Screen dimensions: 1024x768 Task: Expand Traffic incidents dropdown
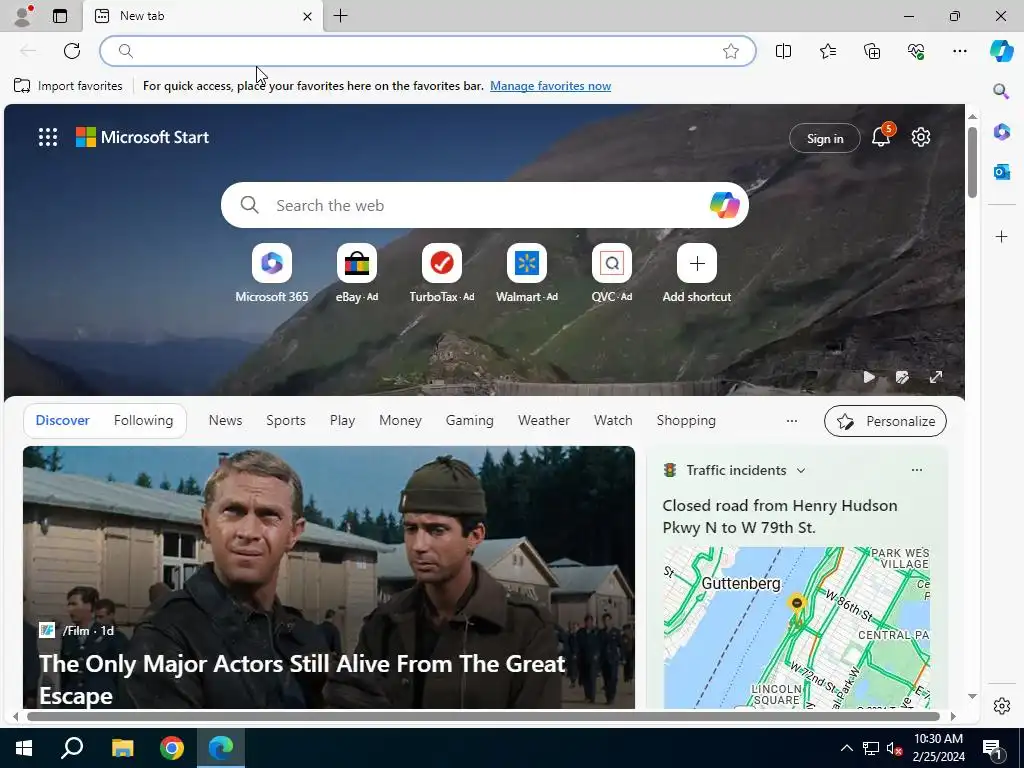[801, 471]
